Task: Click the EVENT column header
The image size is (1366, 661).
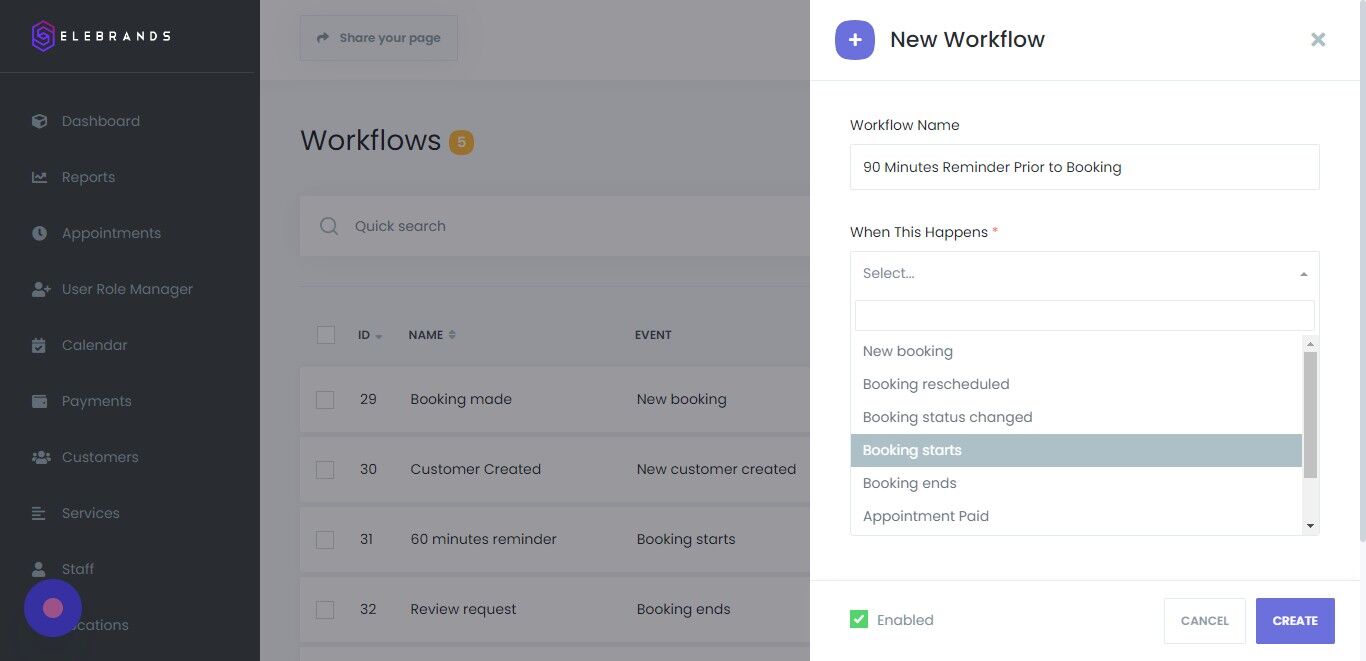Action: coord(653,335)
